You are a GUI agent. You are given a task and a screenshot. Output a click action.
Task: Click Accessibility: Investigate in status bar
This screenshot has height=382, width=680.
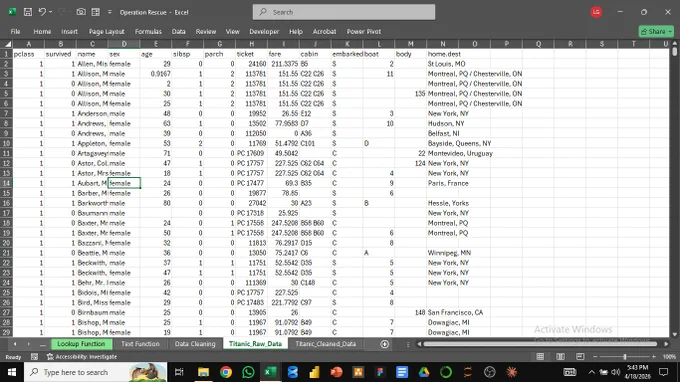82,357
